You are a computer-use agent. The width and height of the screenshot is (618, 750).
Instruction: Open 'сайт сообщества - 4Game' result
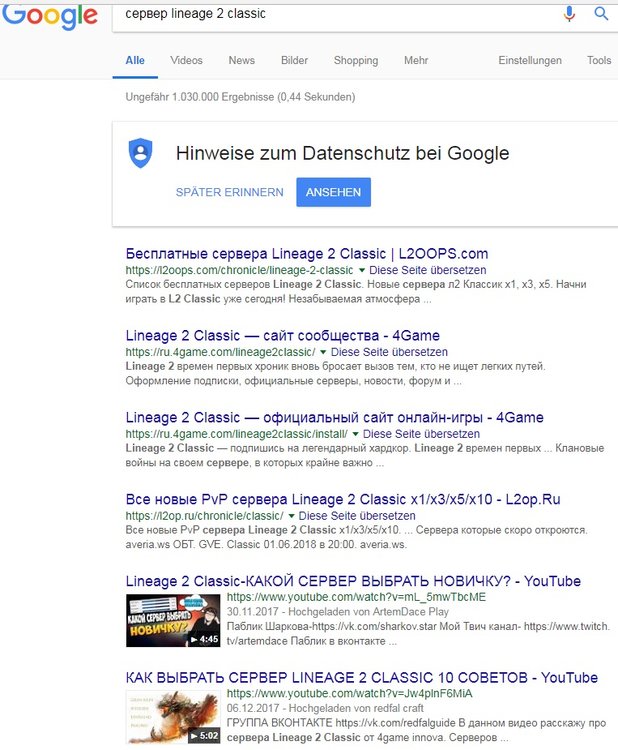click(283, 335)
